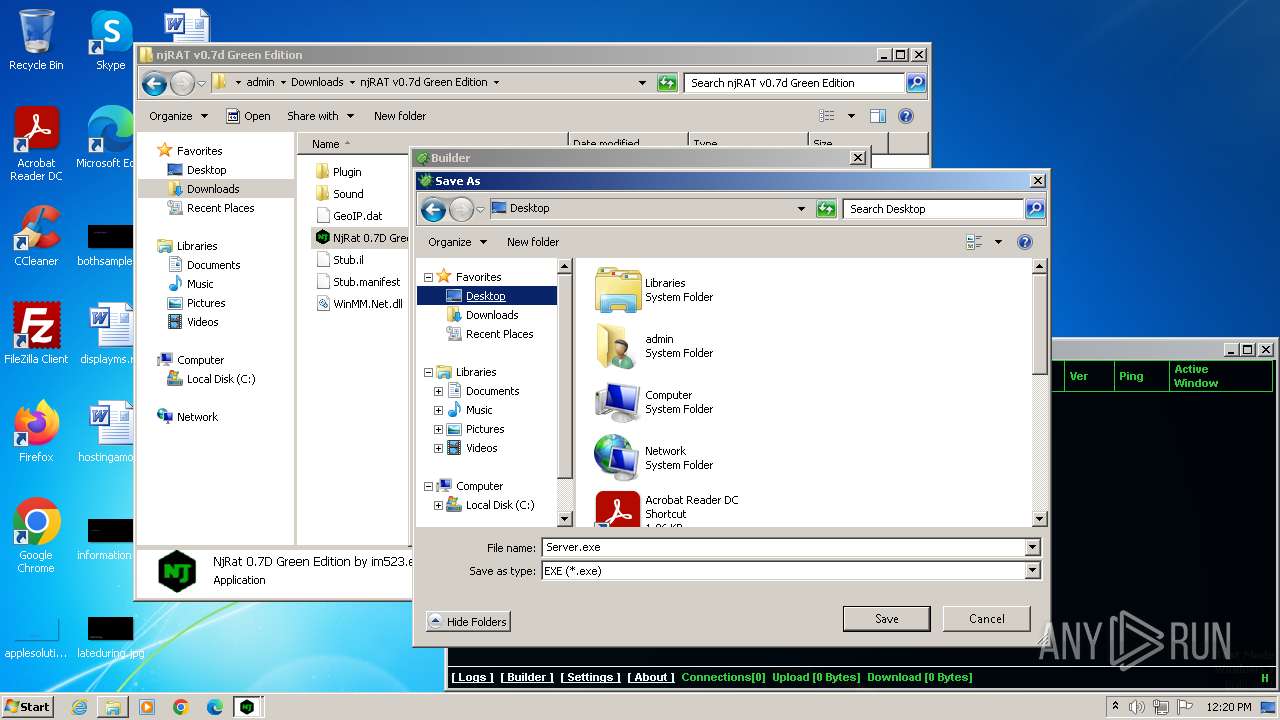Open the Desktop address bar dropdown arrow
Viewport: 1280px width, 720px height.
pos(801,209)
